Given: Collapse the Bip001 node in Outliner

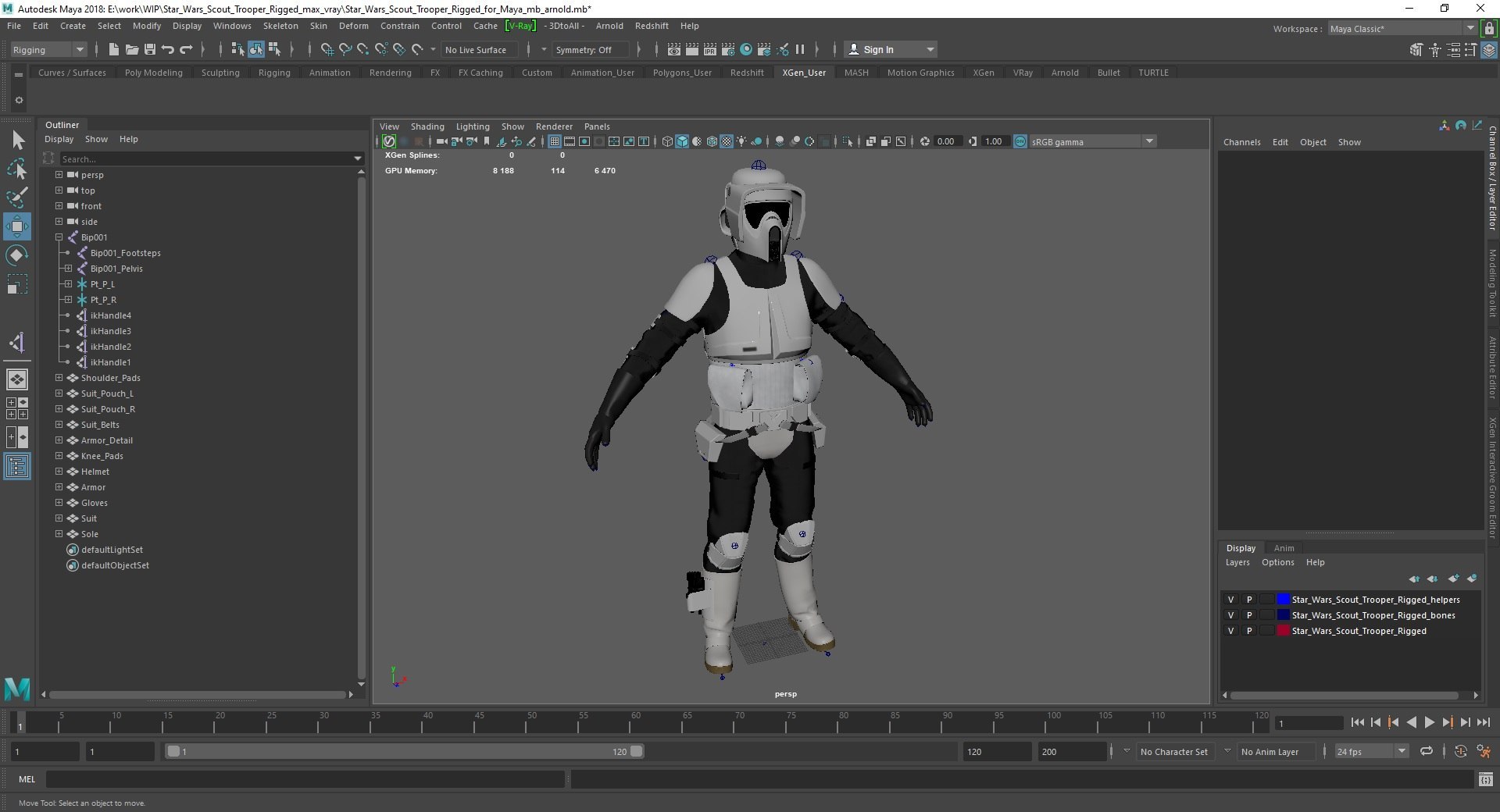Looking at the screenshot, I should [x=59, y=237].
